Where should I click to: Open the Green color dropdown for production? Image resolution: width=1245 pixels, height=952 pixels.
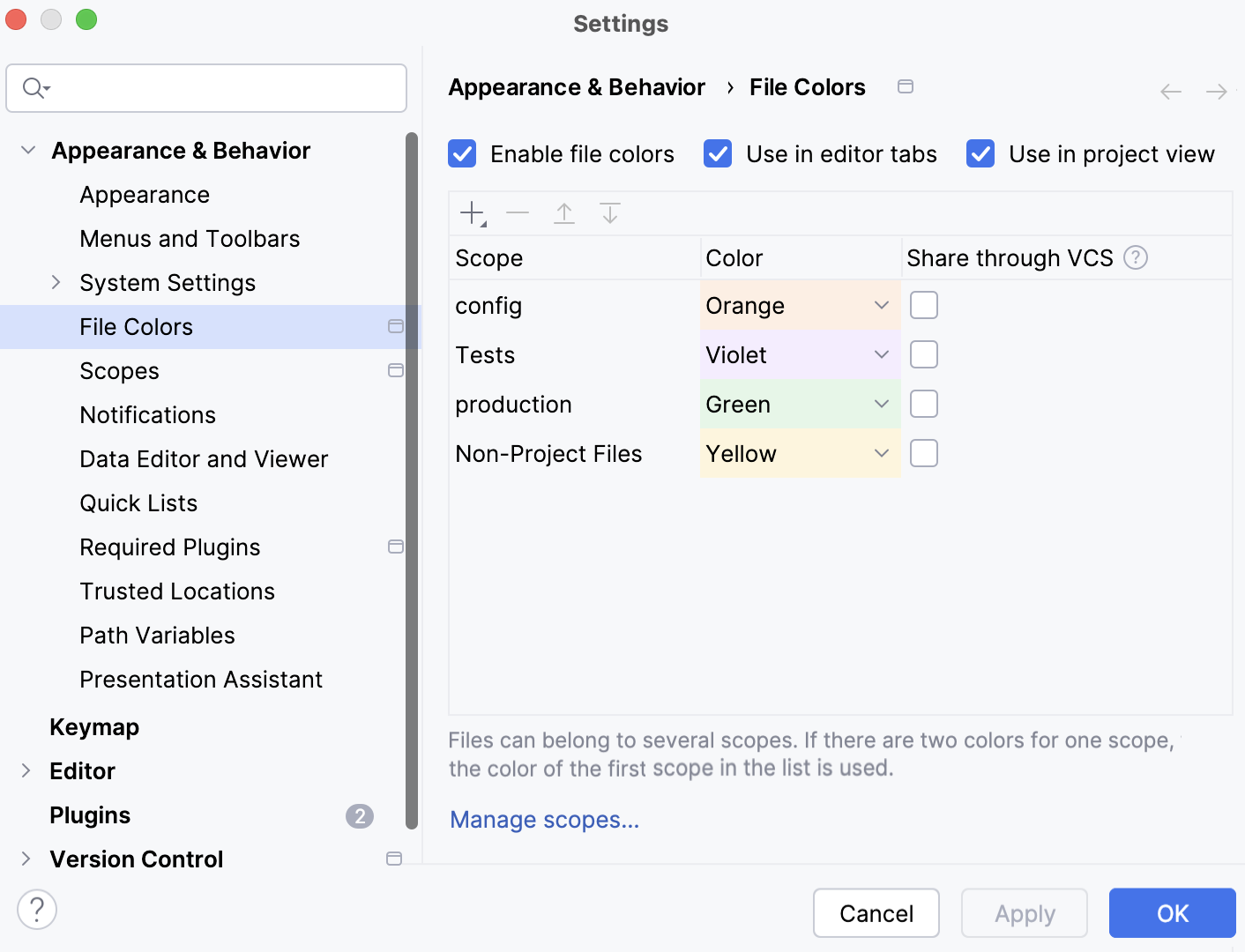point(881,404)
